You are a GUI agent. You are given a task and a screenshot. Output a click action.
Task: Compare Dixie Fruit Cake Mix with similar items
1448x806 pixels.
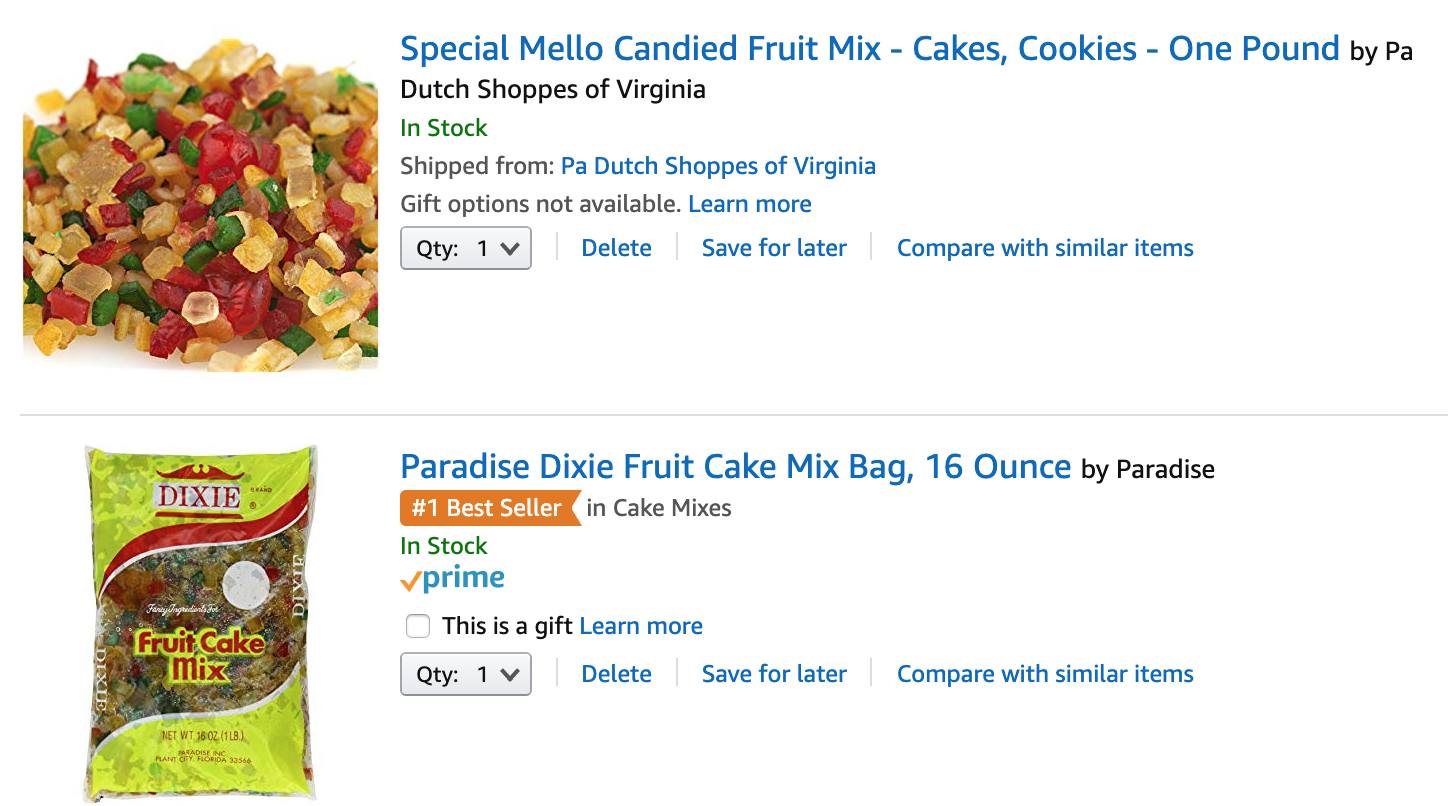coord(1045,674)
